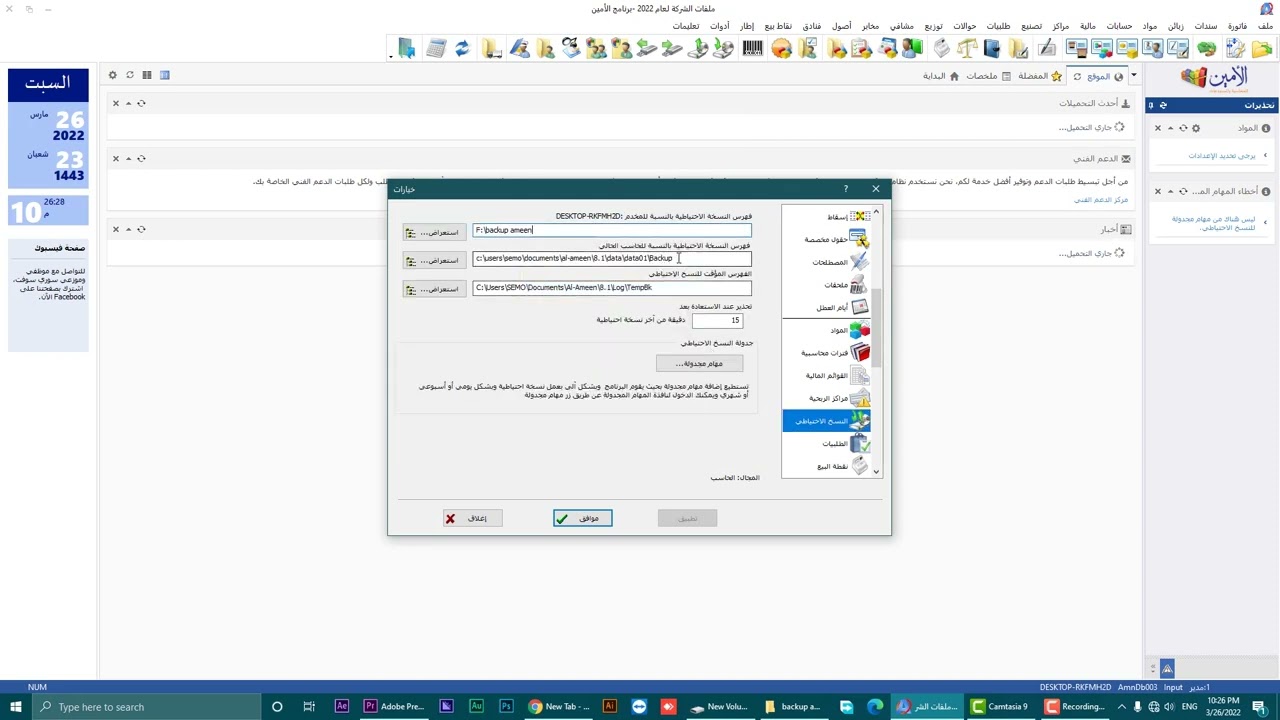
Task: Open the مواد menu
Action: point(1150,26)
